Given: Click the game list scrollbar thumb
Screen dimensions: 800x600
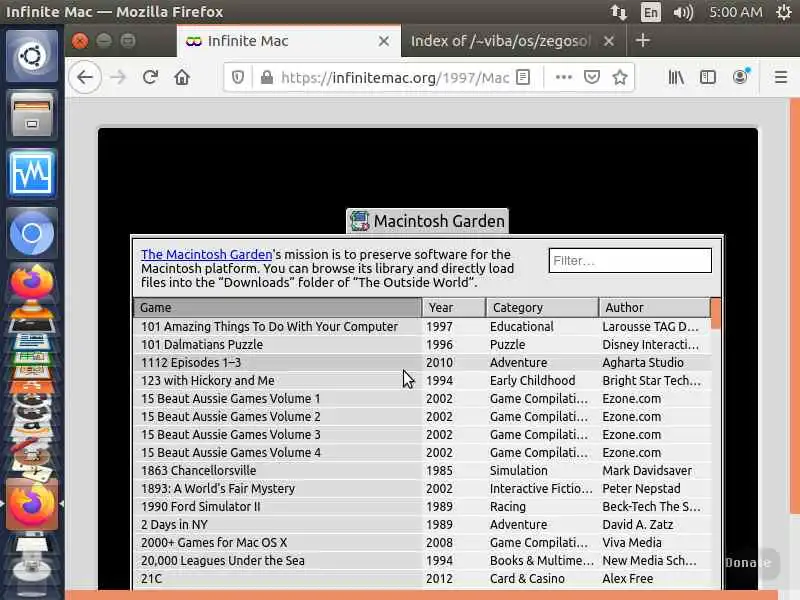Looking at the screenshot, I should tap(716, 314).
